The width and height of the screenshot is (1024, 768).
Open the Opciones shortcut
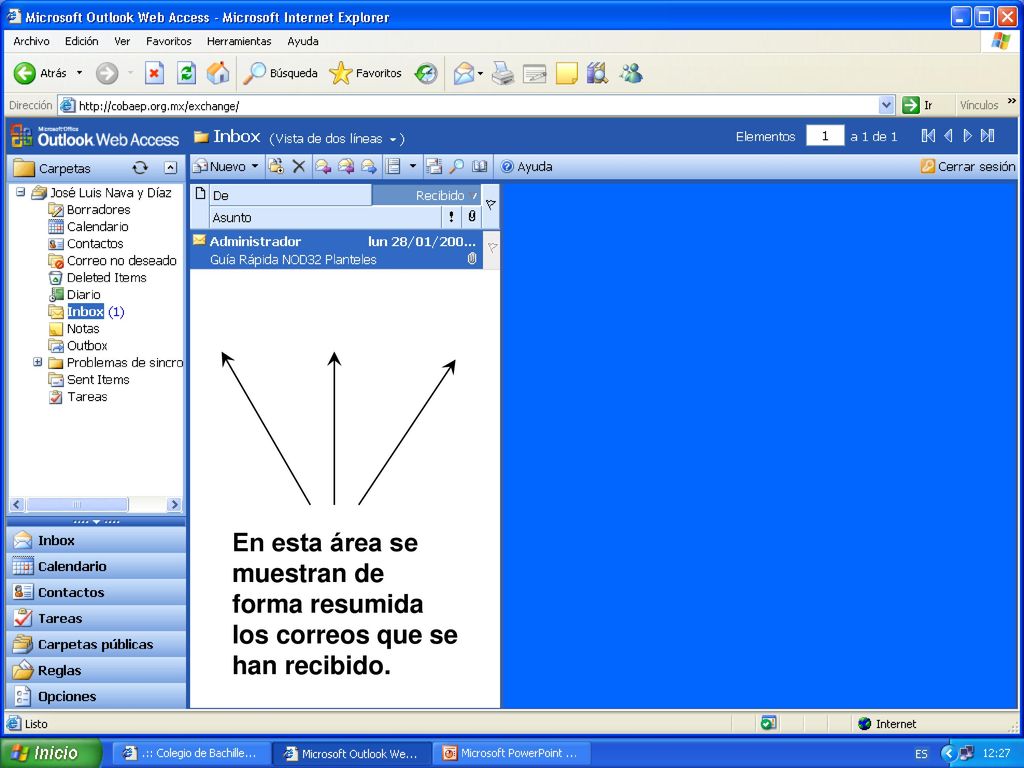coord(96,696)
